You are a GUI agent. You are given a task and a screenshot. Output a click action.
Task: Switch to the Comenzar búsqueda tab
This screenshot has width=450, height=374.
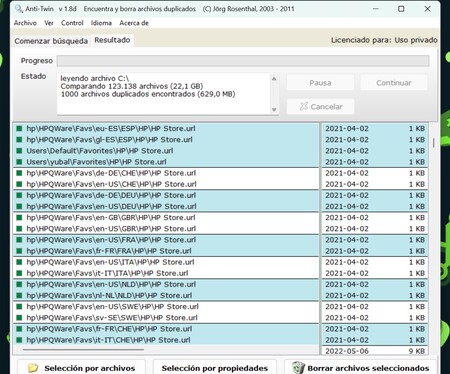[x=51, y=41]
